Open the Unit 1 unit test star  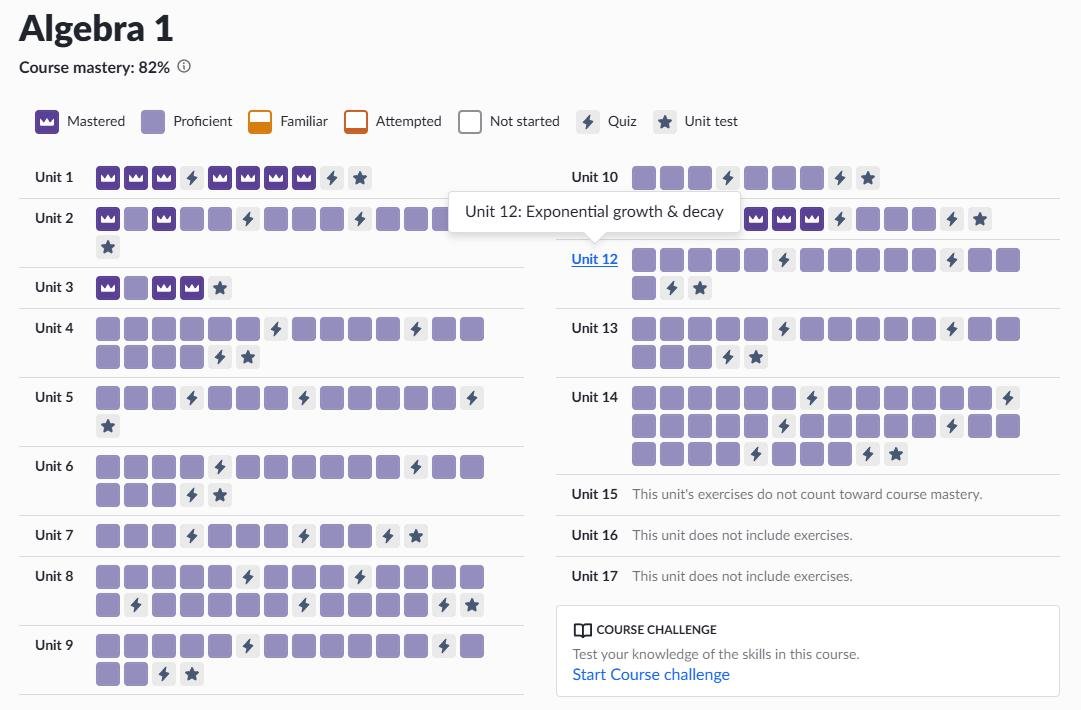pos(360,178)
